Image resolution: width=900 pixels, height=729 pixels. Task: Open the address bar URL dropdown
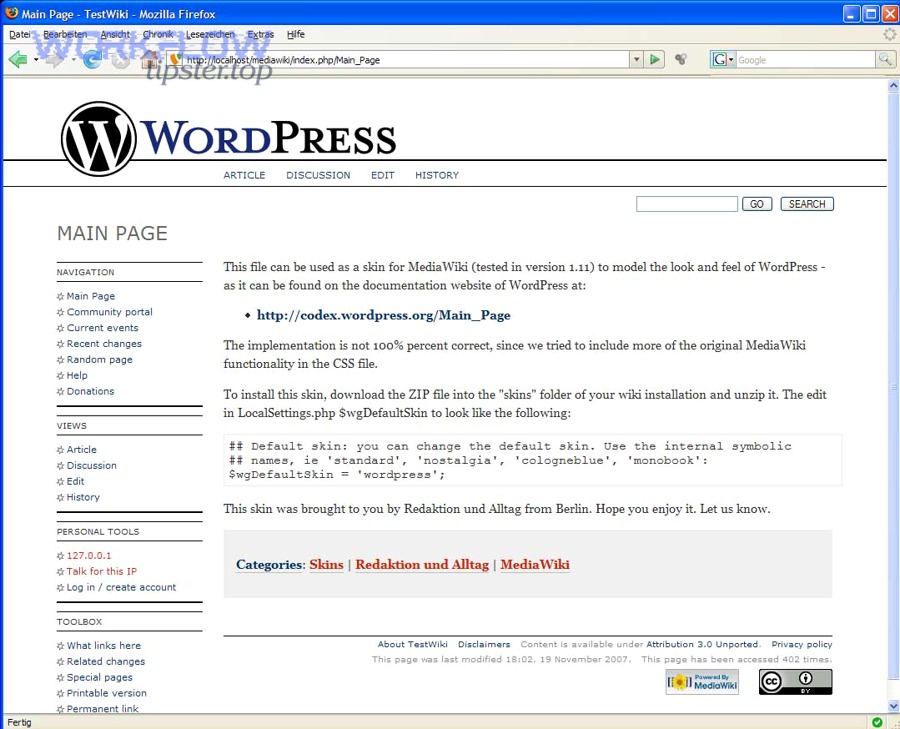(636, 59)
